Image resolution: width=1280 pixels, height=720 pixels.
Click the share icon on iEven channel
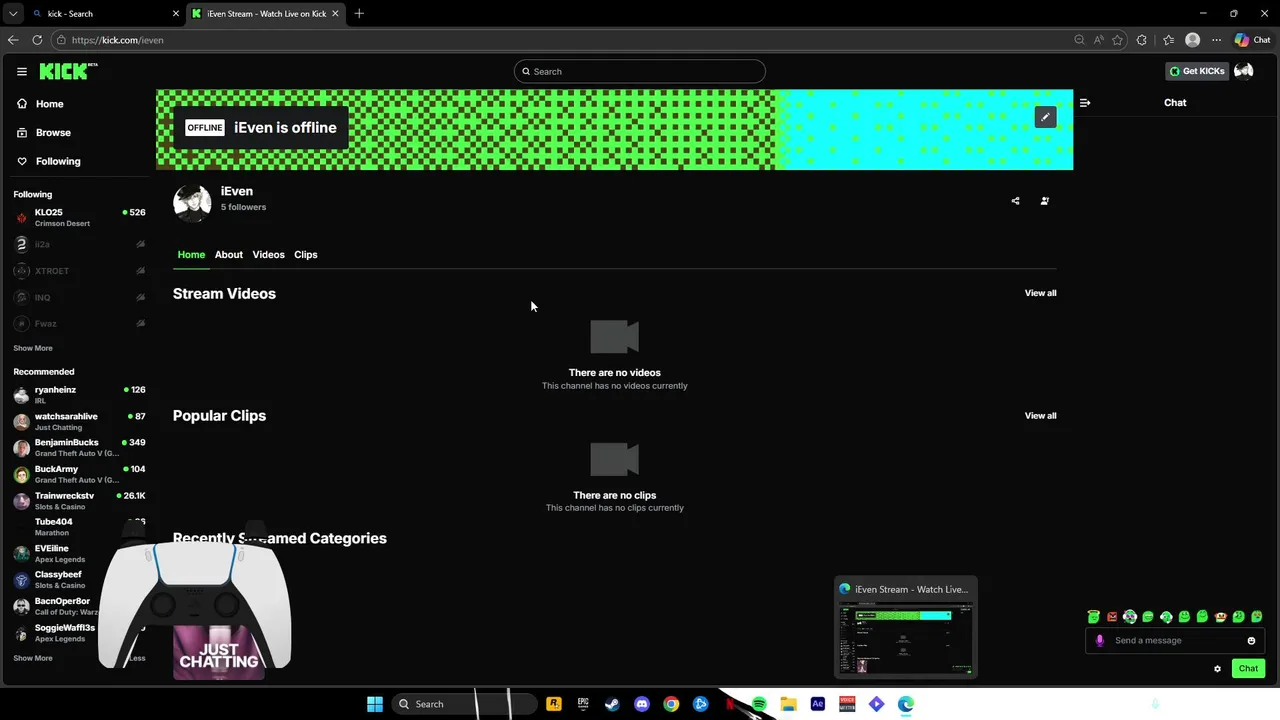tap(1015, 201)
